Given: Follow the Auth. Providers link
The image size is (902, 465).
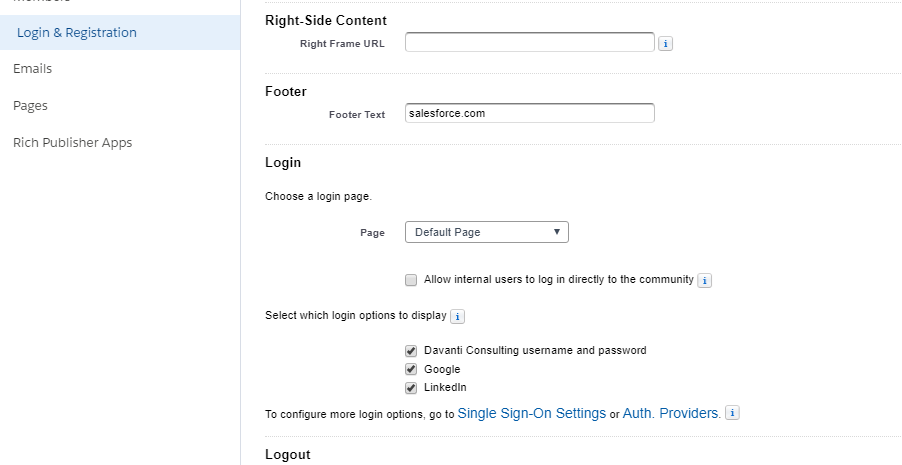Looking at the screenshot, I should 671,413.
